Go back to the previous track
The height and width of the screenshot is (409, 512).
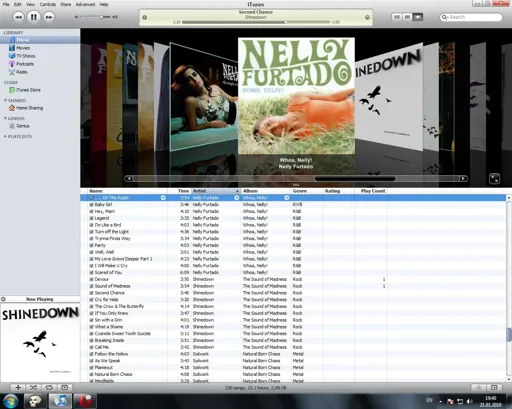pyautogui.click(x=18, y=17)
